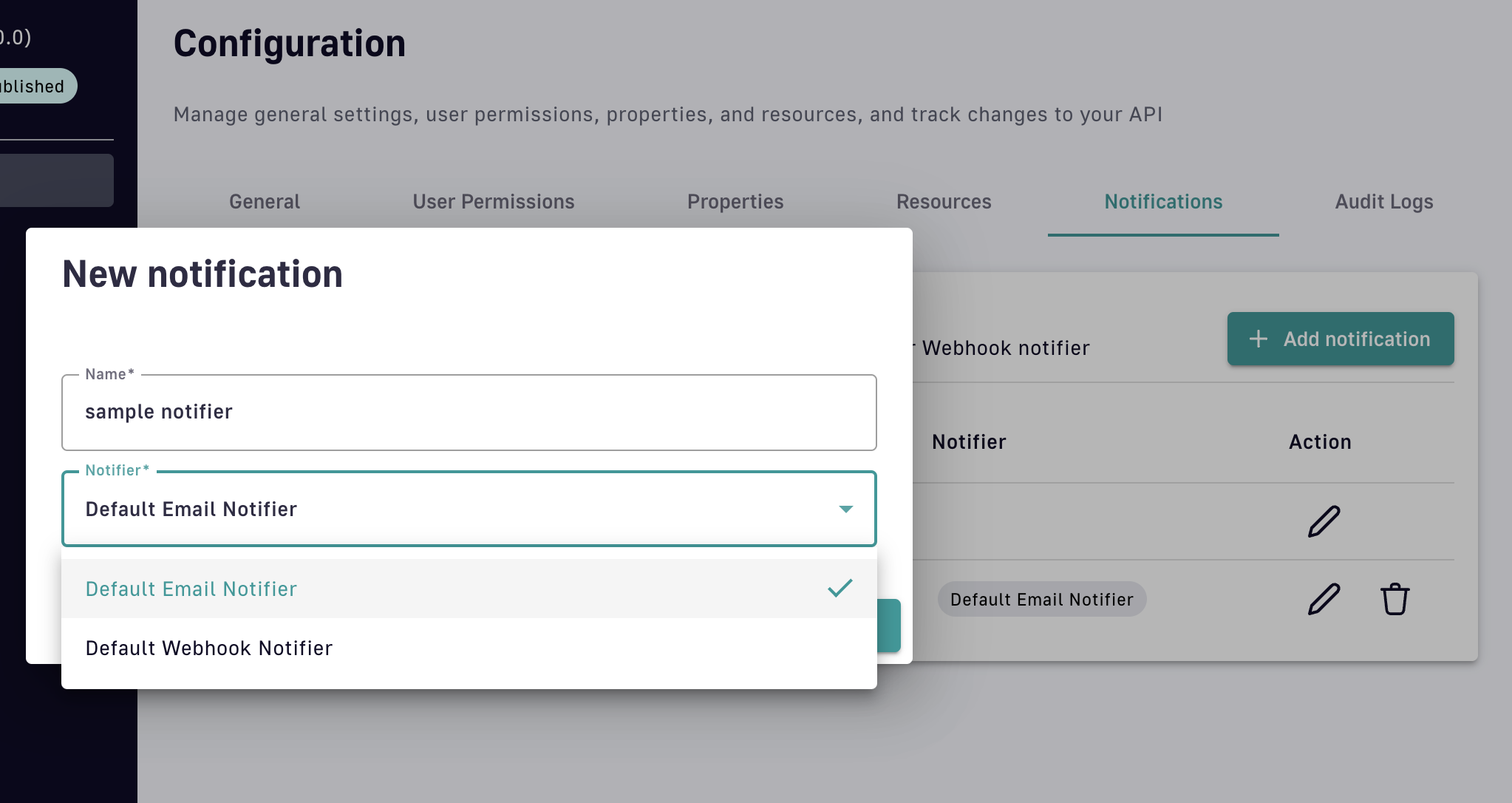The width and height of the screenshot is (1512, 803).
Task: View the Audit Logs tab
Action: [1384, 202]
